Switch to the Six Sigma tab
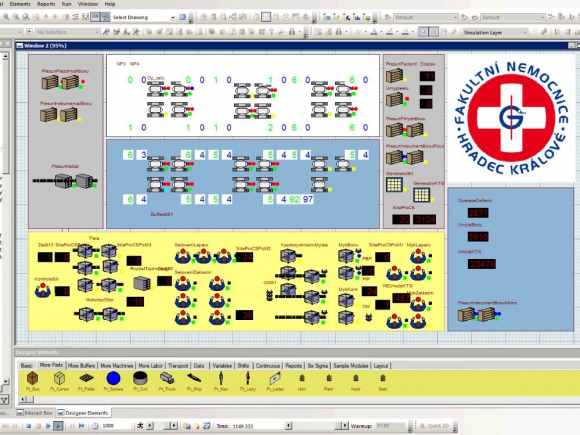The width and height of the screenshot is (580, 435). tap(318, 365)
